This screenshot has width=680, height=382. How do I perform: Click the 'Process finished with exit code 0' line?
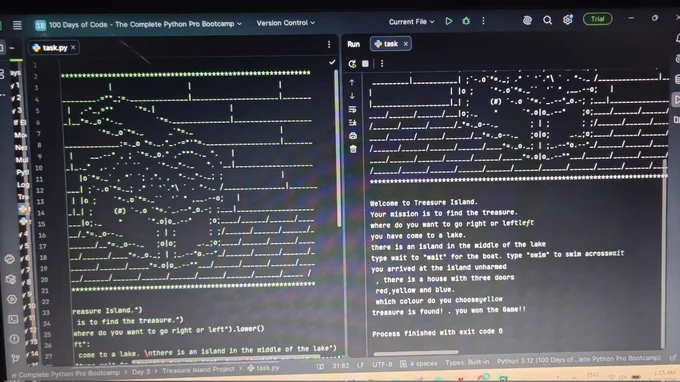click(x=437, y=333)
